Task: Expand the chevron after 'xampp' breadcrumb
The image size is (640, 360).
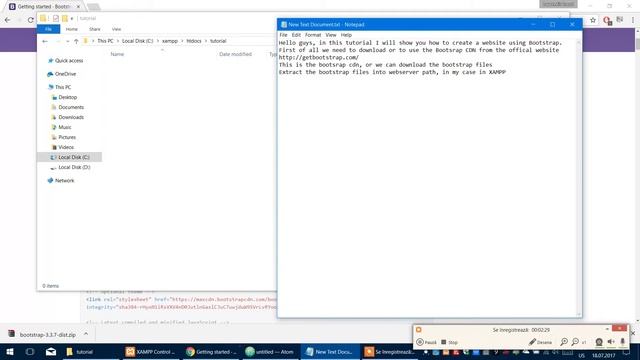Action: point(182,41)
